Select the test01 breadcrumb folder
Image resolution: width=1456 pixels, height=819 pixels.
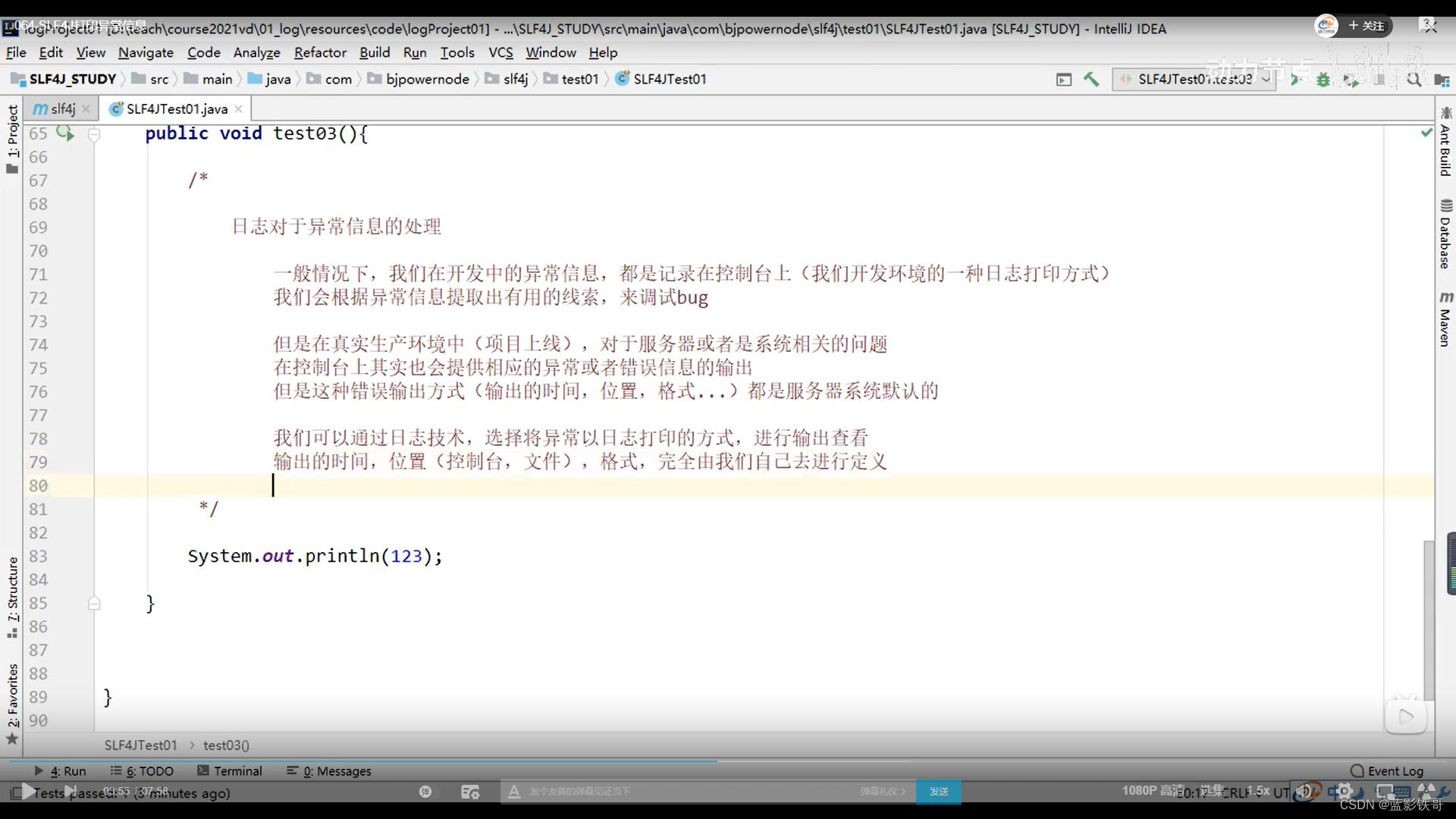[x=572, y=79]
